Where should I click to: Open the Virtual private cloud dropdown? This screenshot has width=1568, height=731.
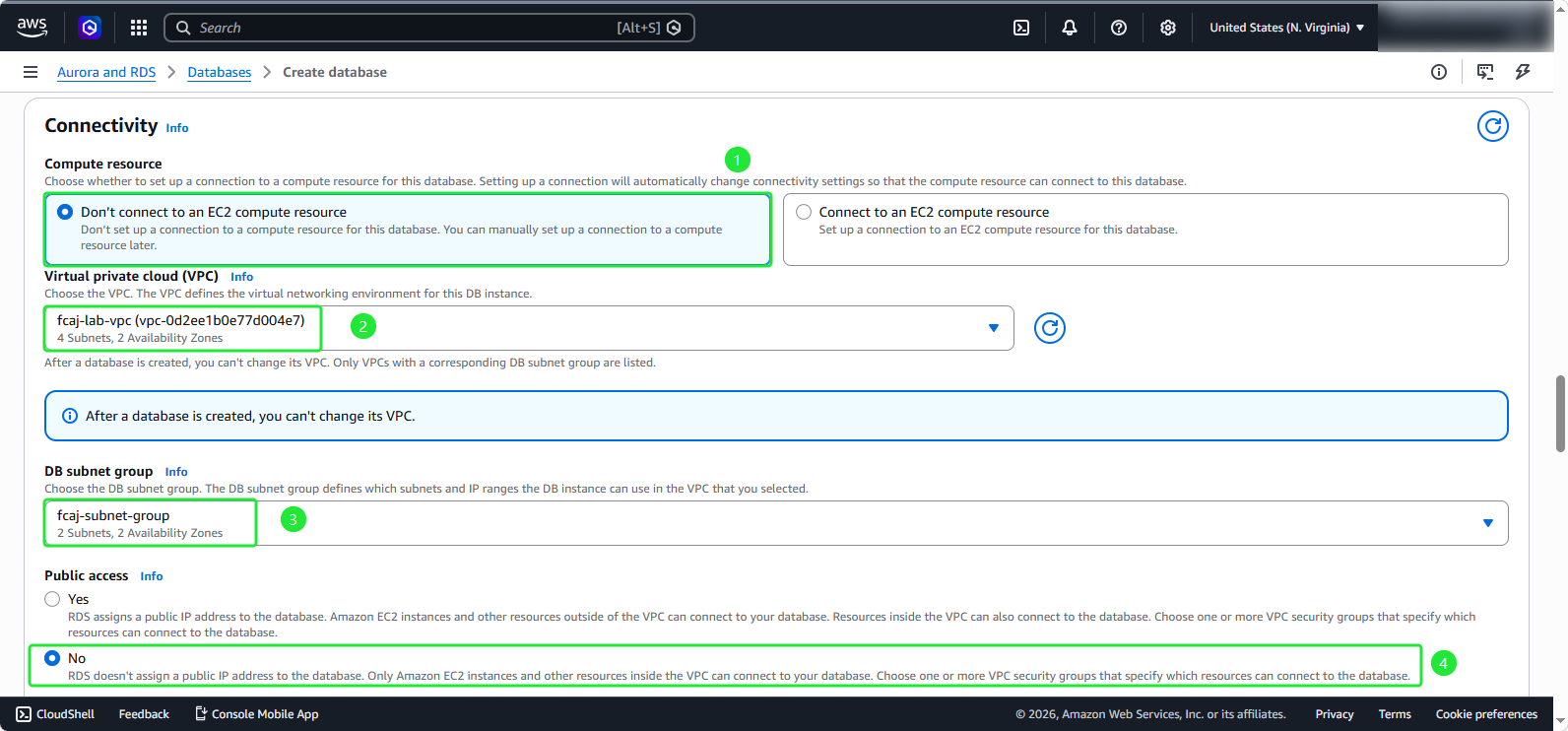tap(529, 328)
